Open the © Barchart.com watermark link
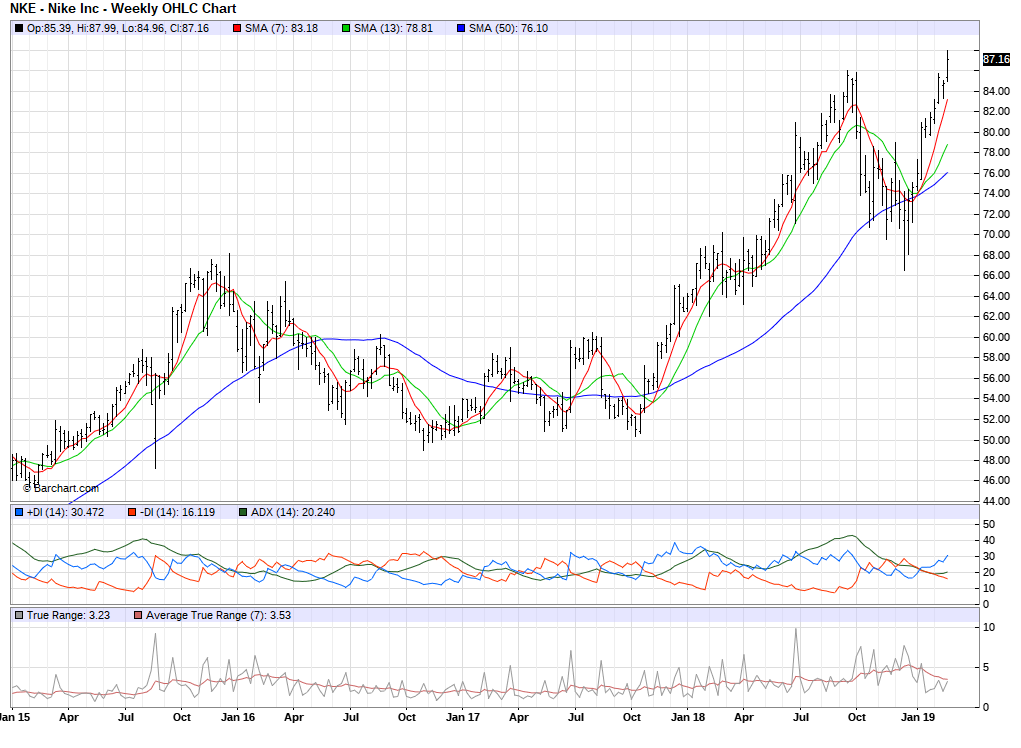The image size is (1021, 748). pyautogui.click(x=61, y=488)
